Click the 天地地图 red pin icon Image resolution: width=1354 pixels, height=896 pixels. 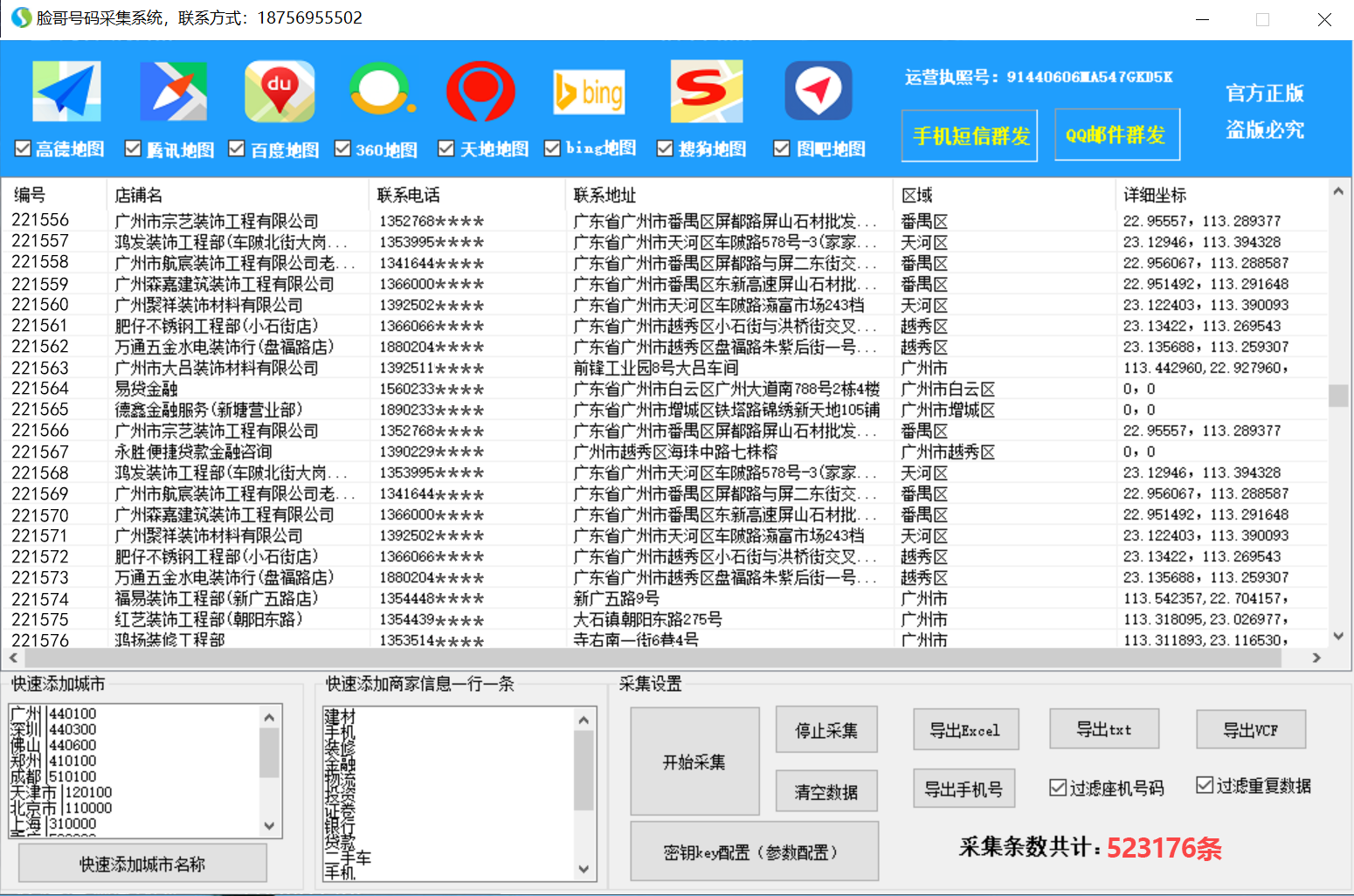click(x=480, y=92)
